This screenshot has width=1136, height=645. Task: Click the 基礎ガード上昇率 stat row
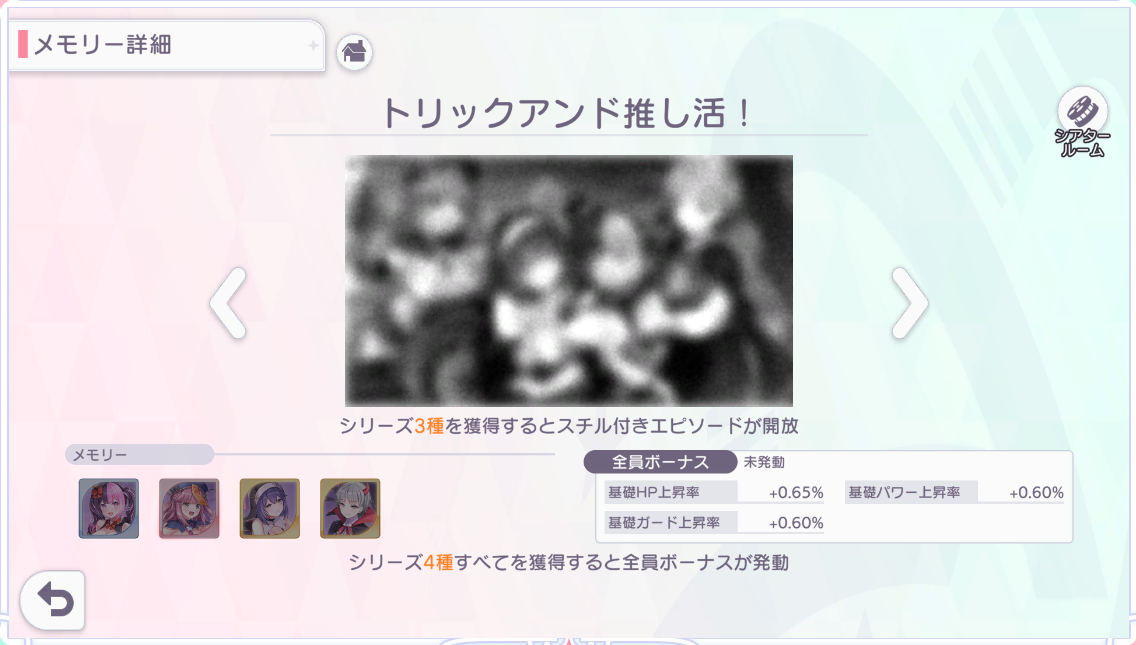pyautogui.click(x=715, y=523)
